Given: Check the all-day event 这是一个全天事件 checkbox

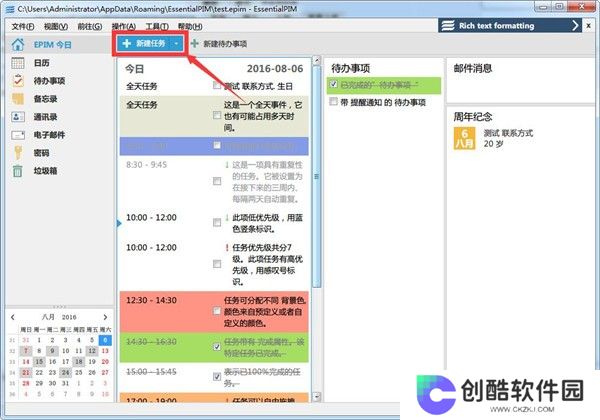Looking at the screenshot, I should 217,115.
